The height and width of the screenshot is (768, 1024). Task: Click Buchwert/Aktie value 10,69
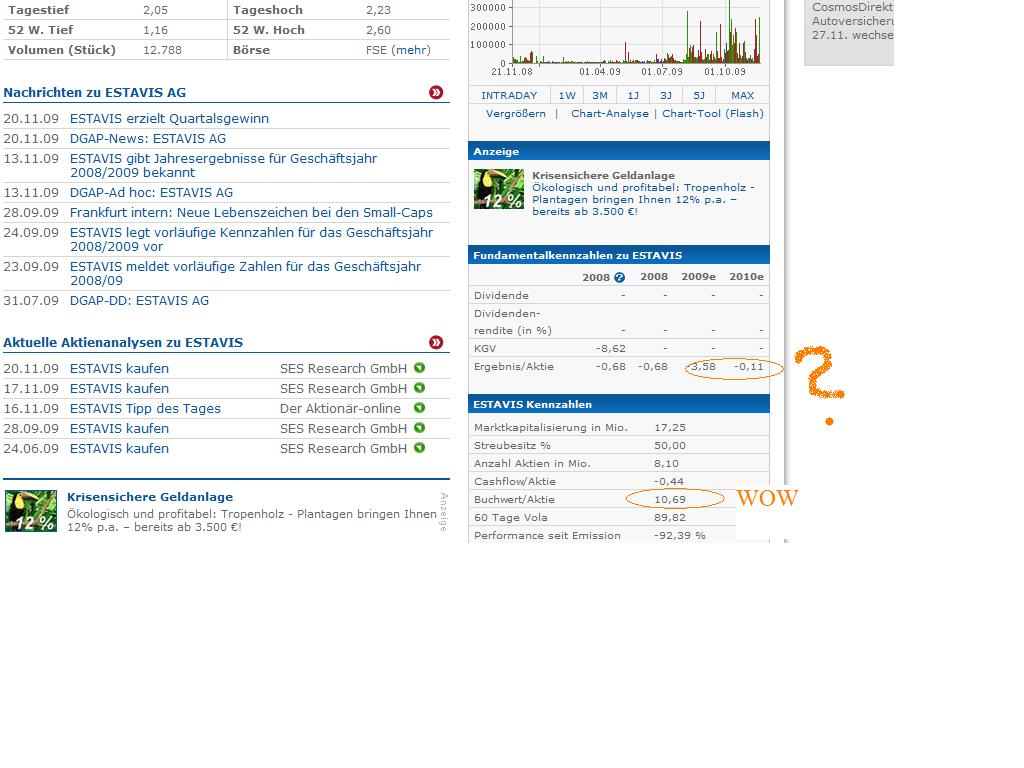click(670, 500)
